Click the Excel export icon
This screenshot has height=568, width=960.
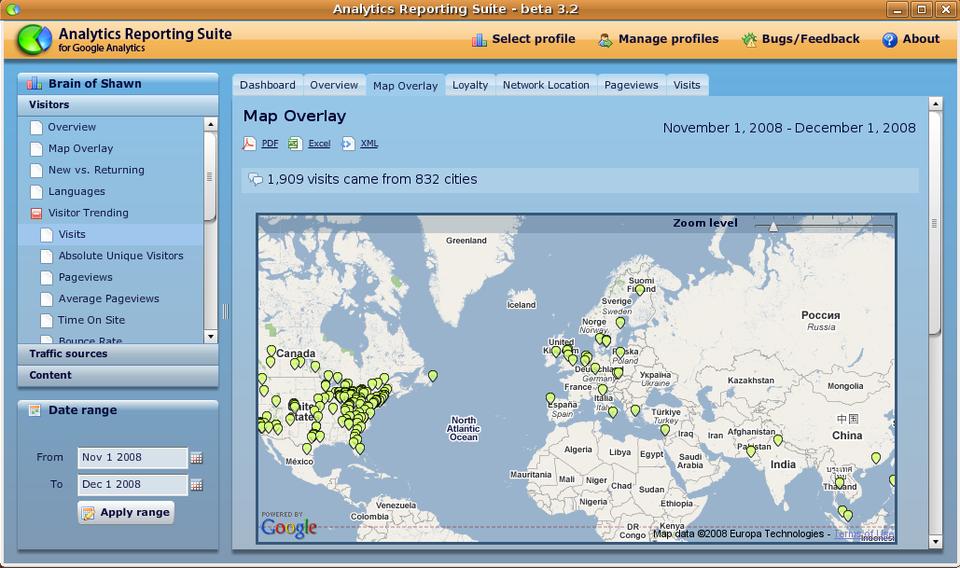pyautogui.click(x=295, y=144)
